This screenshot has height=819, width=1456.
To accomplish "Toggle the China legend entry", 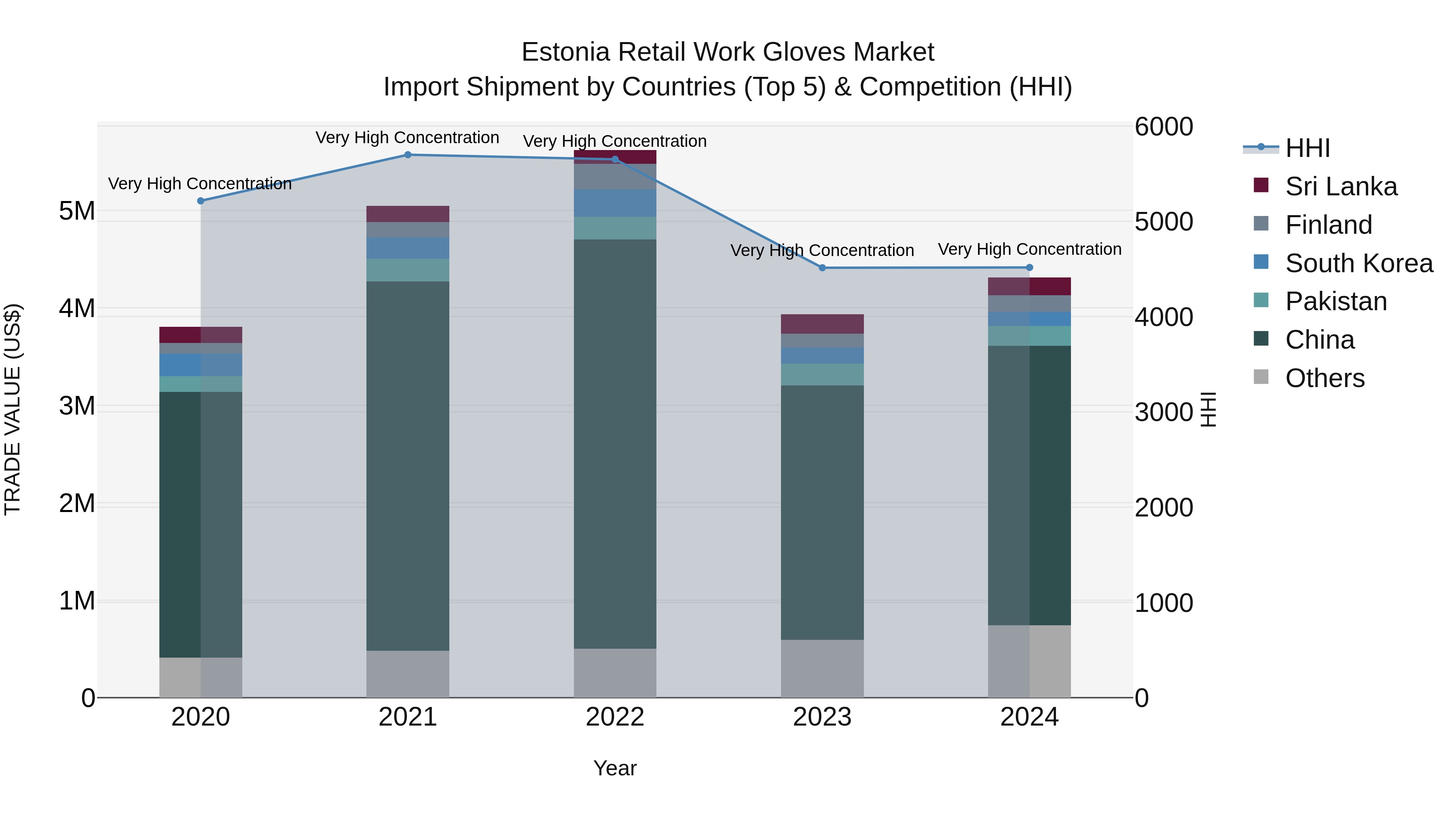I will click(1304, 340).
